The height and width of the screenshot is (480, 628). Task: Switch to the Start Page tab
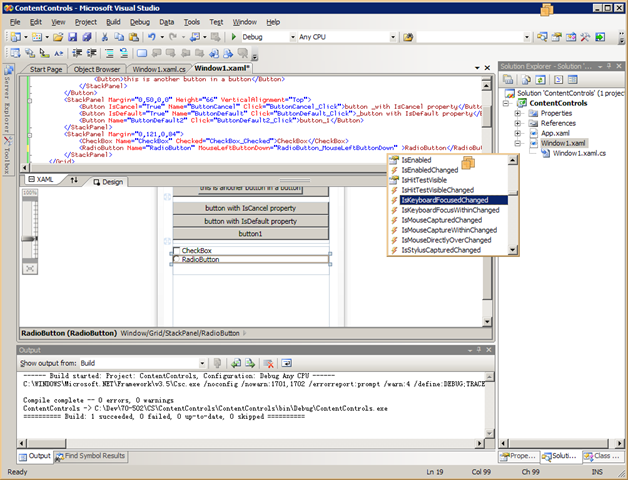pyautogui.click(x=46, y=69)
